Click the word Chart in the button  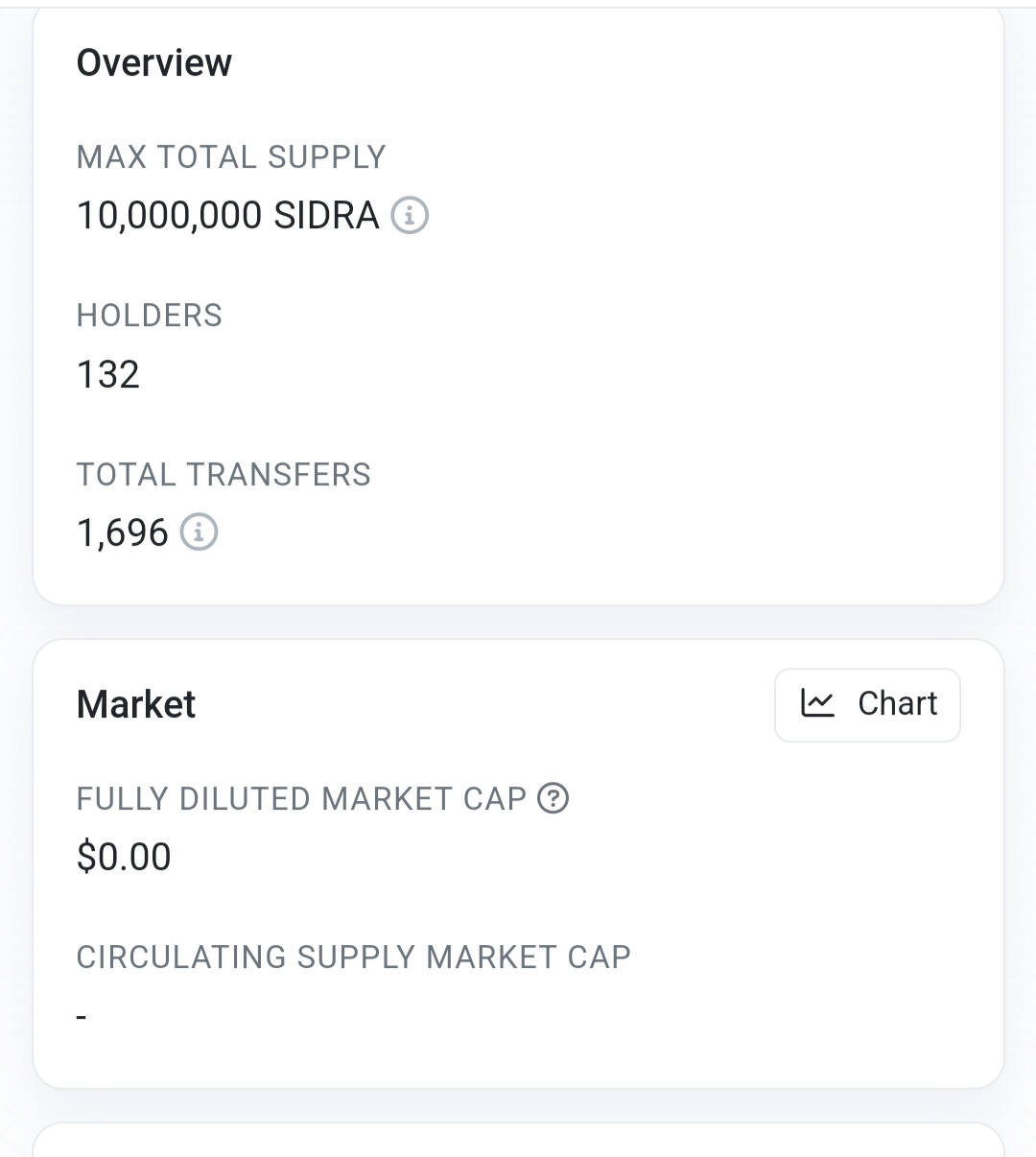[x=898, y=704]
